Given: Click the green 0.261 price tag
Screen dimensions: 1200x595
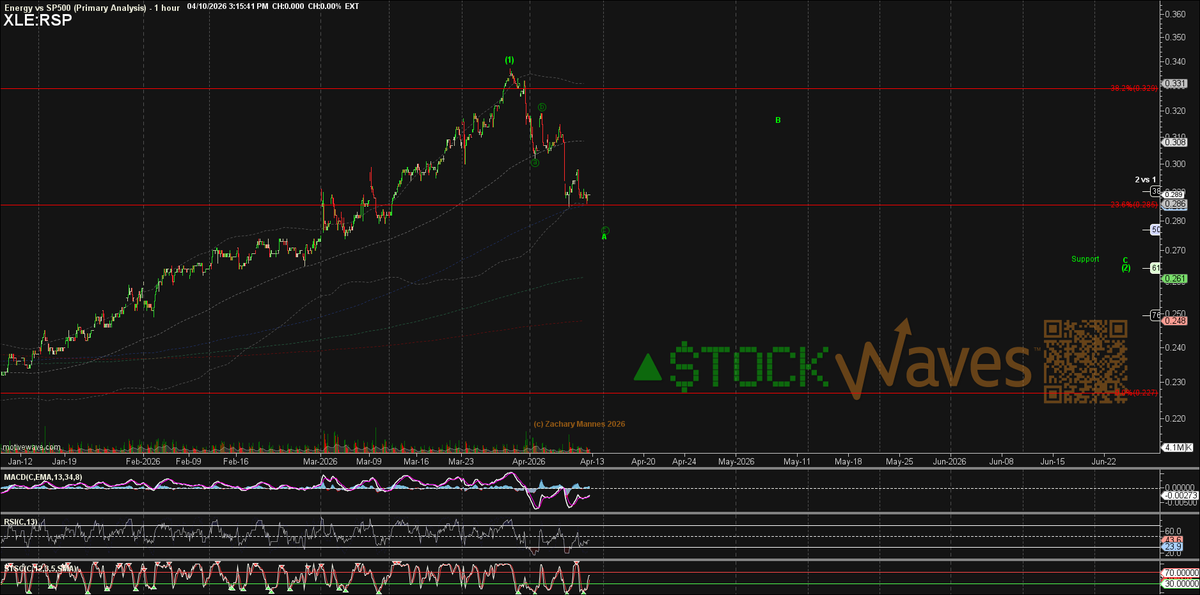Looking at the screenshot, I should pyautogui.click(x=1176, y=278).
